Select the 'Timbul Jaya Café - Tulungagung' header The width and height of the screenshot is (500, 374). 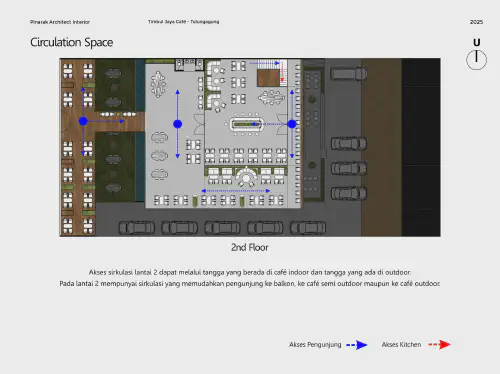(x=184, y=22)
